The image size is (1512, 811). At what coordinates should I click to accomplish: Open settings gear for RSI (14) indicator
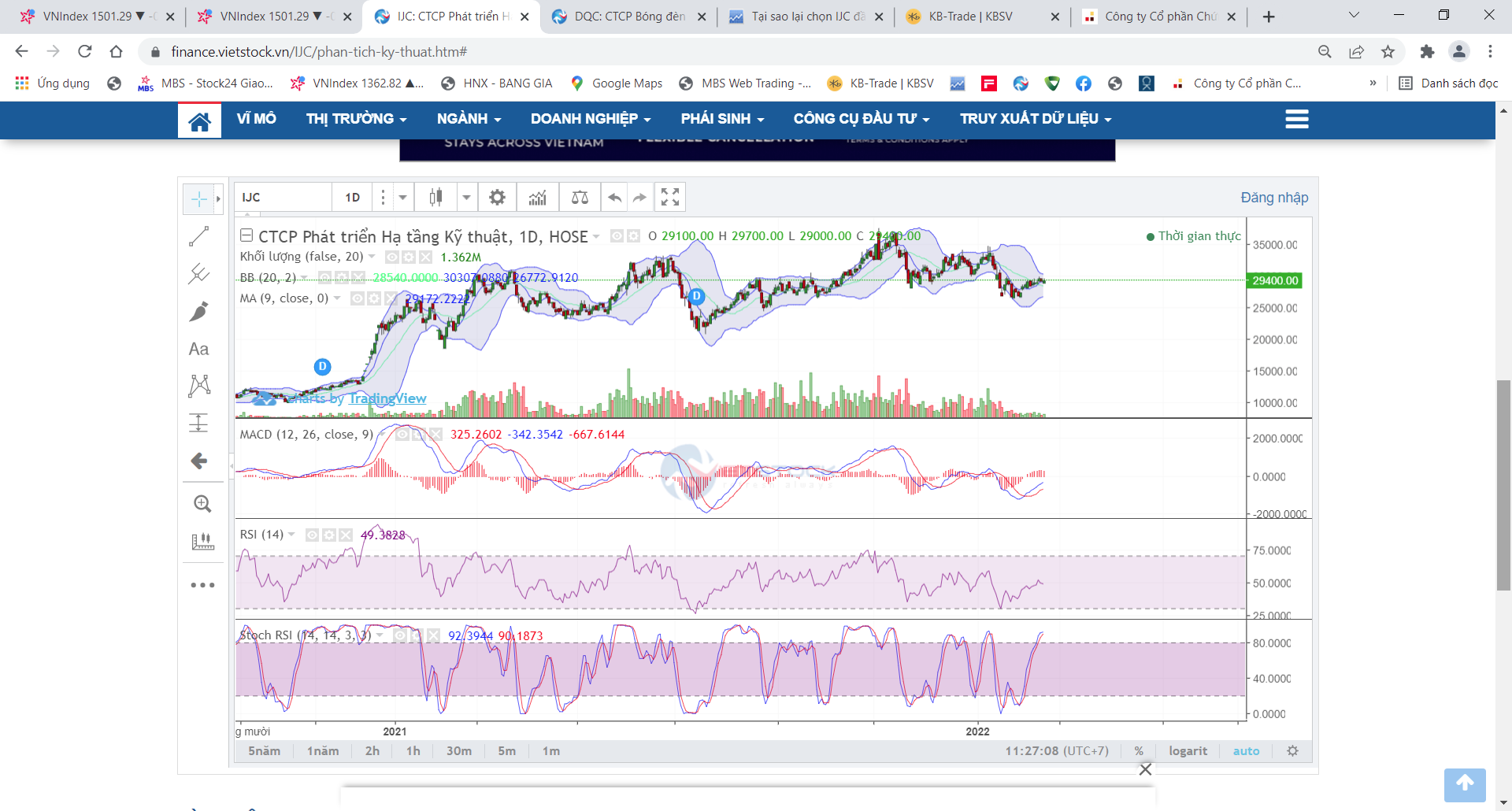pyautogui.click(x=329, y=535)
